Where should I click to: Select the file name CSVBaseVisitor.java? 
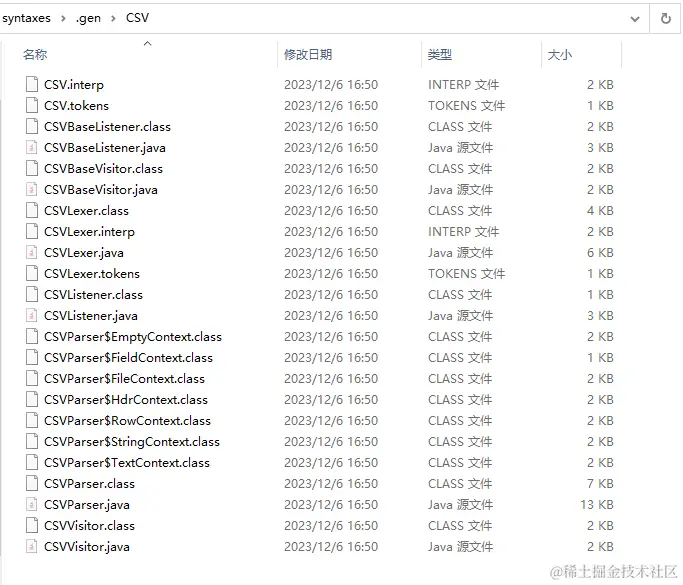(x=101, y=189)
